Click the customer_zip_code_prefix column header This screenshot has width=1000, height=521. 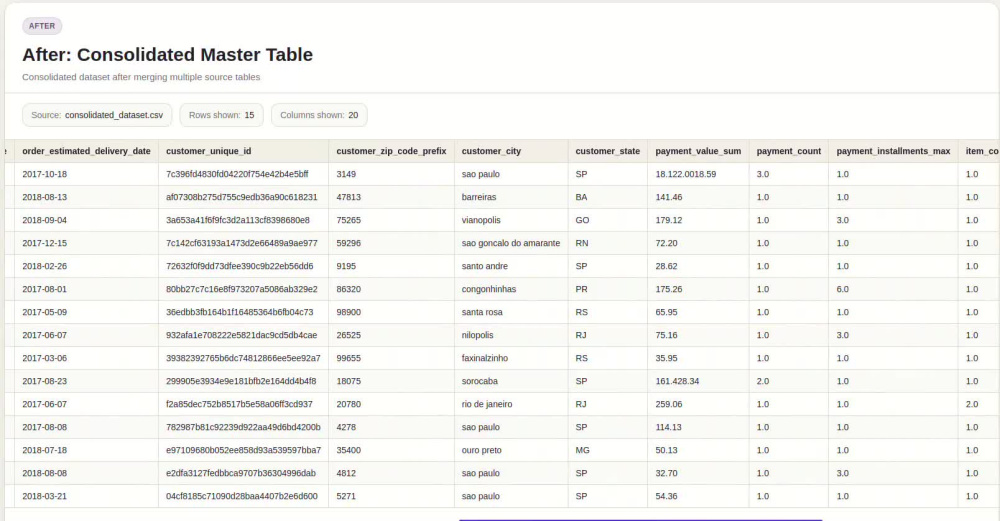[391, 151]
